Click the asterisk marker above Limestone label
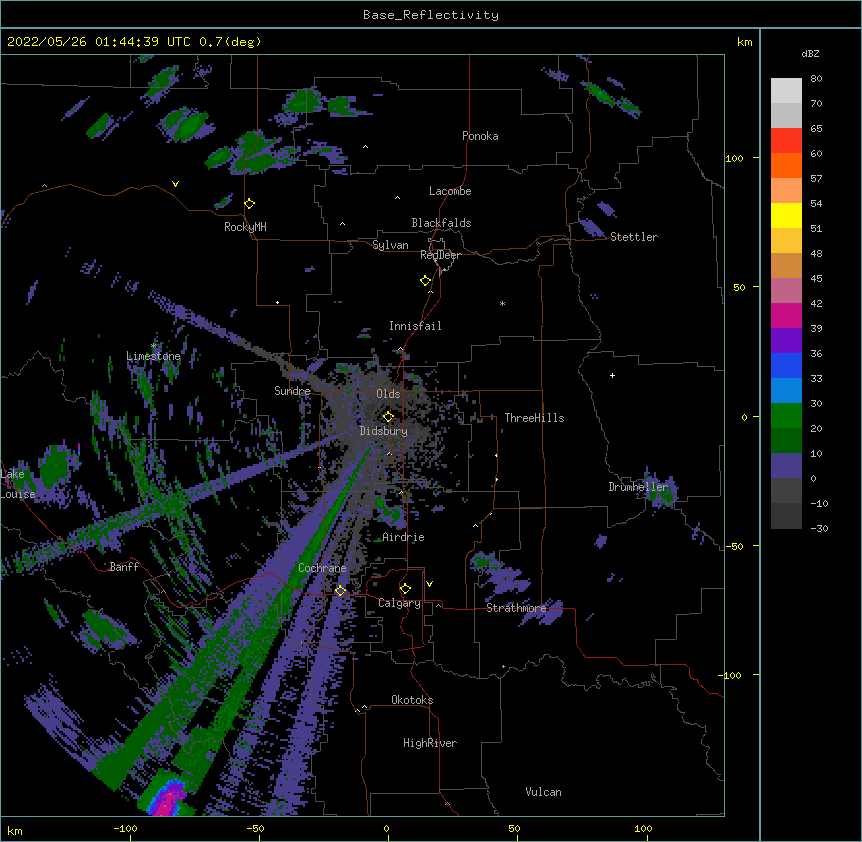862x842 pixels. [x=154, y=346]
